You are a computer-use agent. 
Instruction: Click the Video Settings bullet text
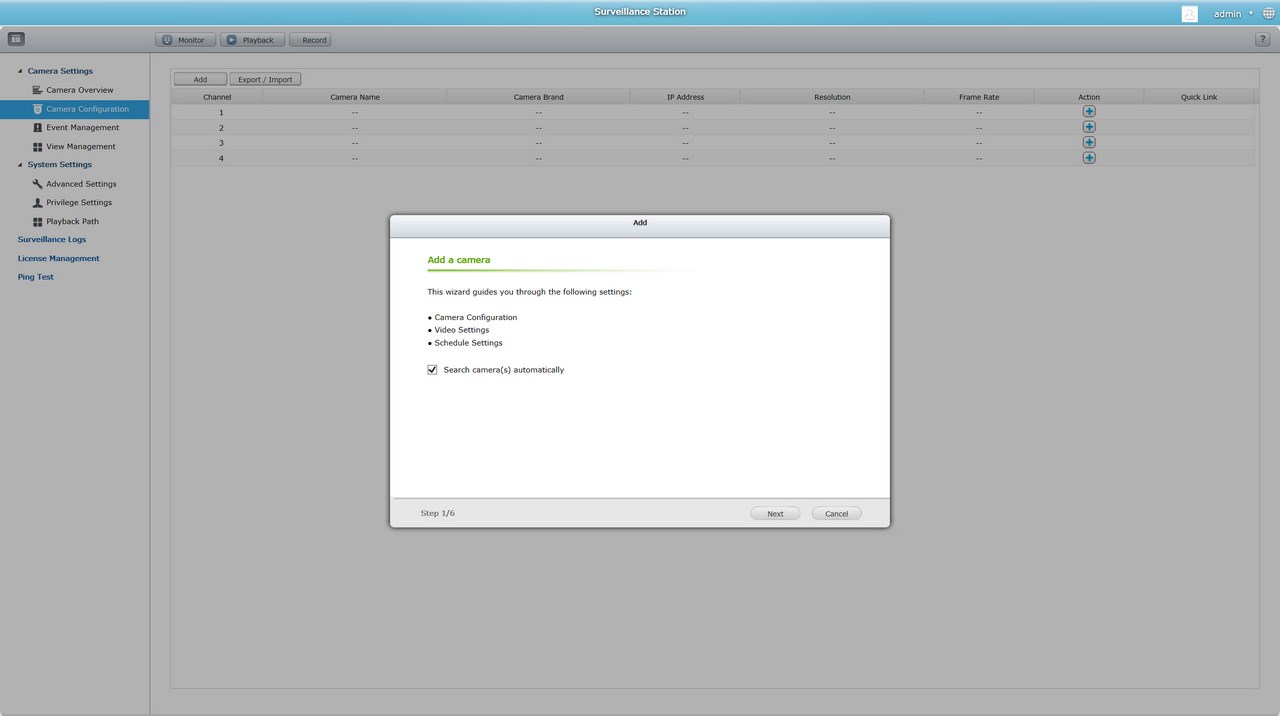[x=462, y=330]
